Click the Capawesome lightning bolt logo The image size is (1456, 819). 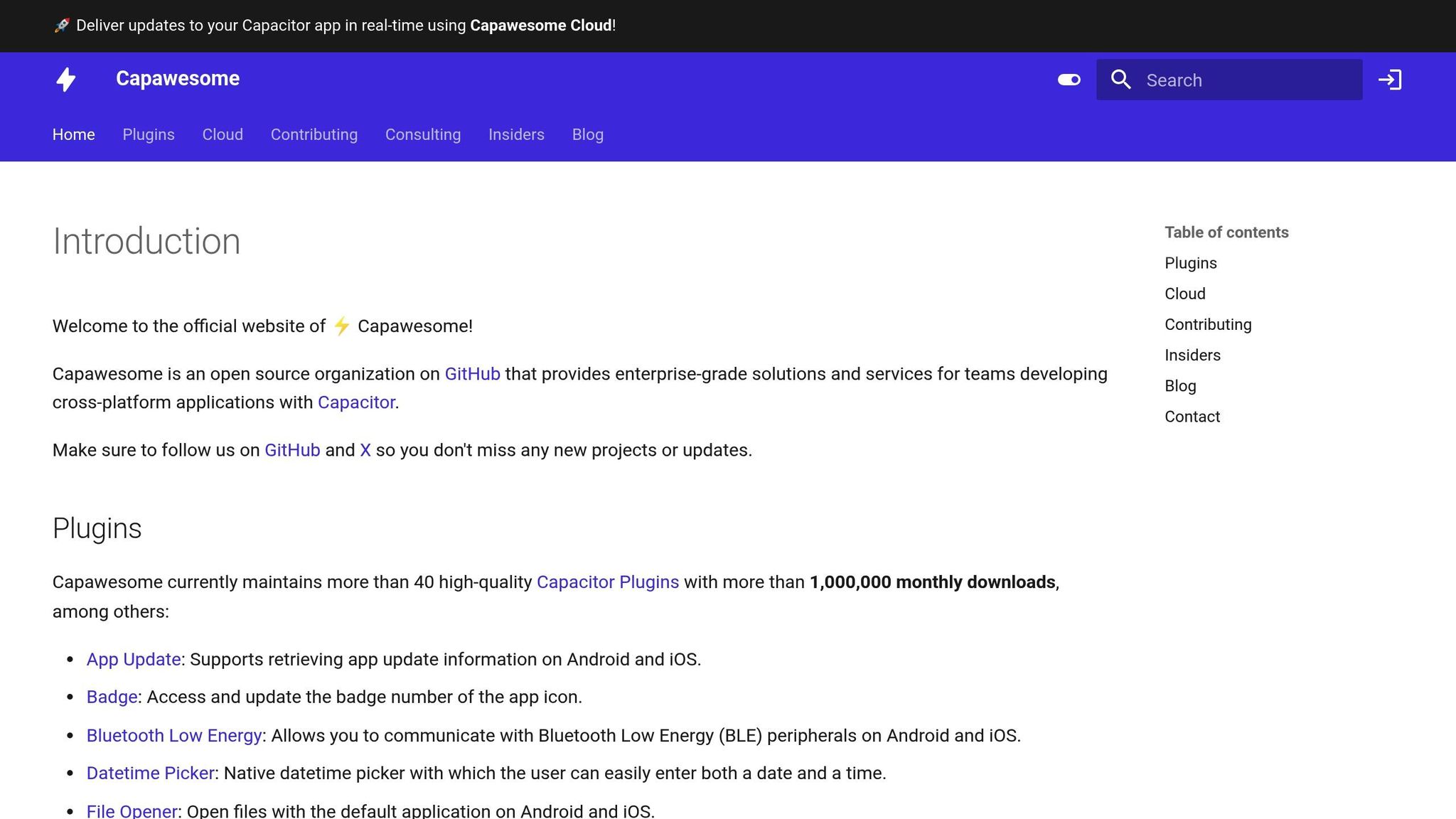[66, 80]
